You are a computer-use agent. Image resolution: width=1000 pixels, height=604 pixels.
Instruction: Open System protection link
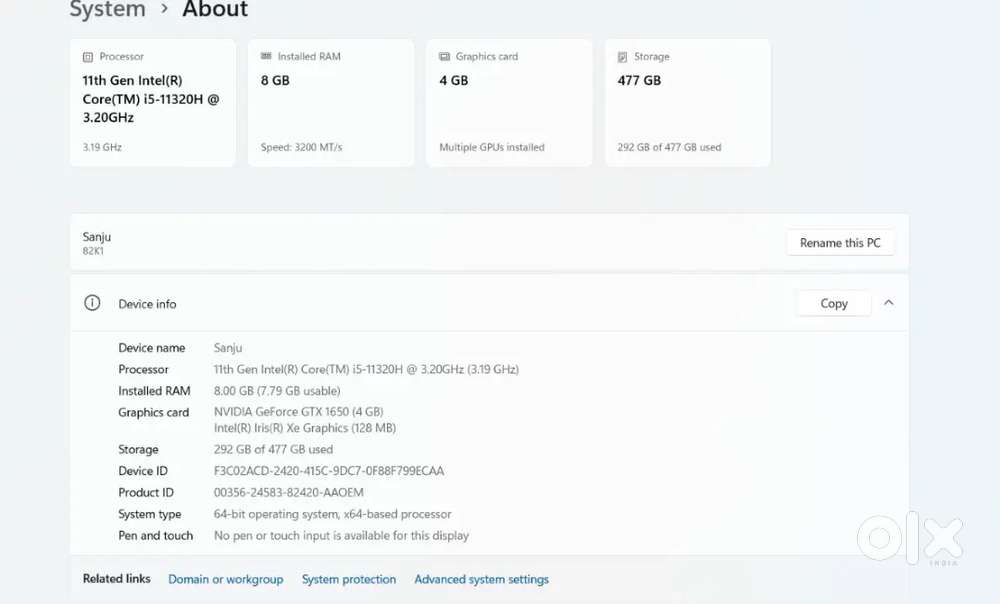(x=349, y=579)
